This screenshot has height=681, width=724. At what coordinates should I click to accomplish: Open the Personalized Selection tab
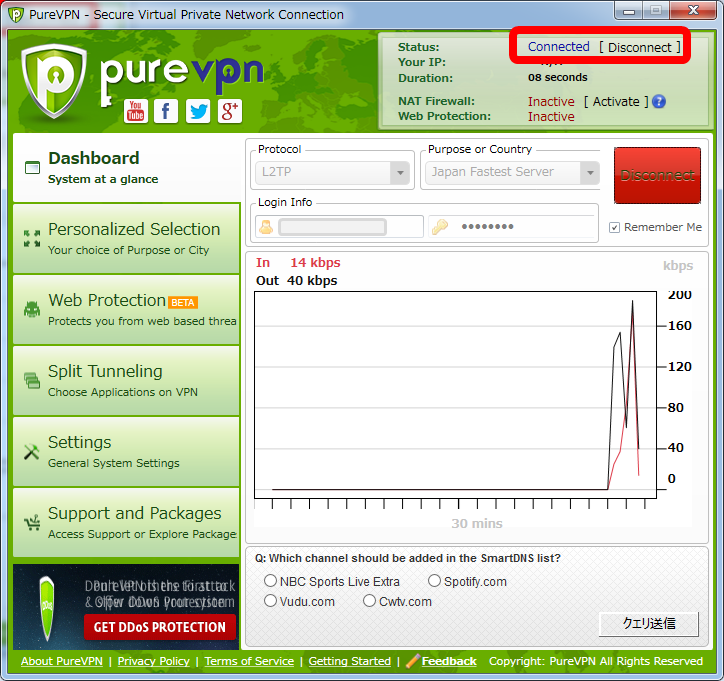point(127,239)
